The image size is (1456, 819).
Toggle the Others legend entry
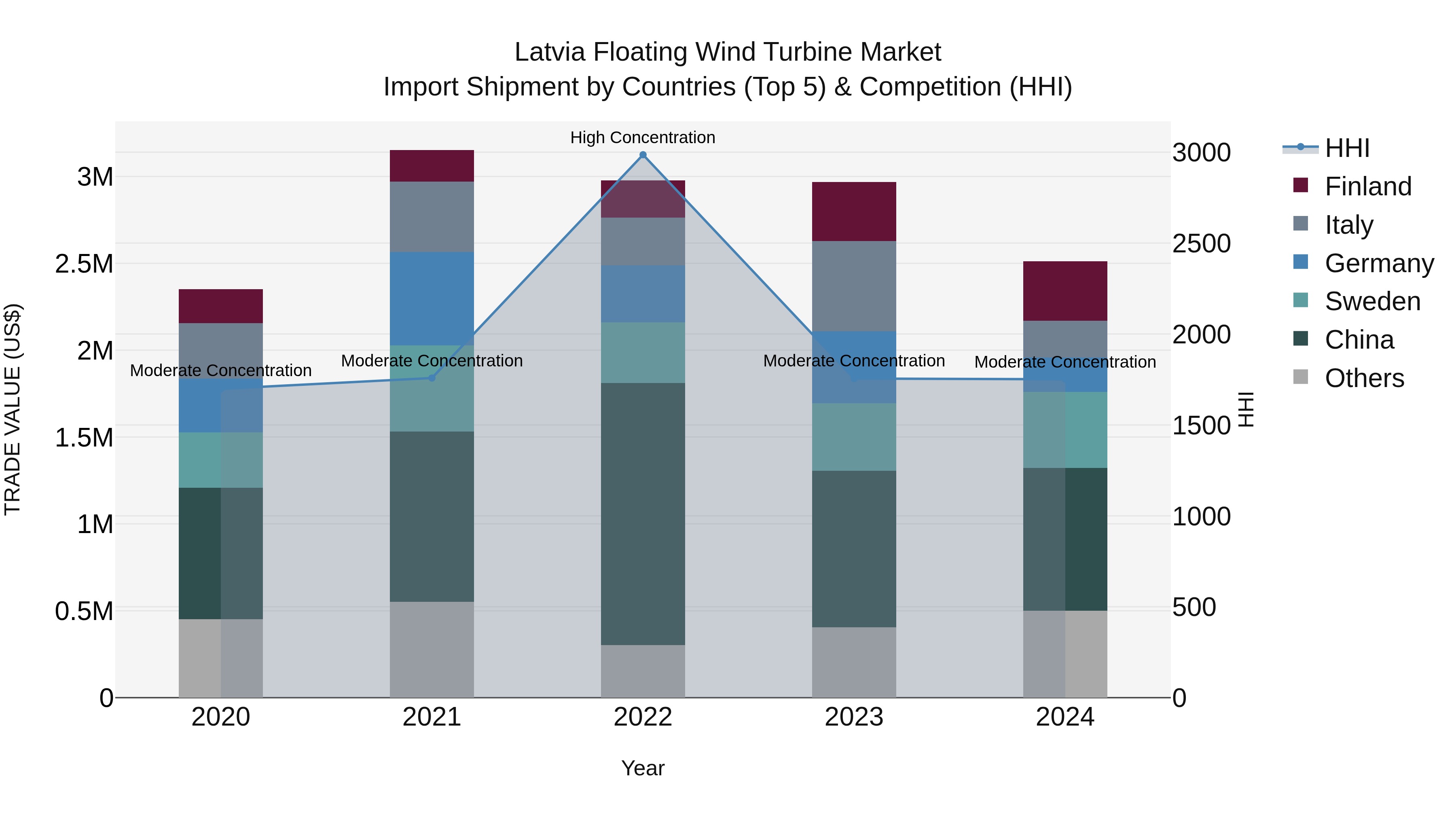[x=1348, y=378]
